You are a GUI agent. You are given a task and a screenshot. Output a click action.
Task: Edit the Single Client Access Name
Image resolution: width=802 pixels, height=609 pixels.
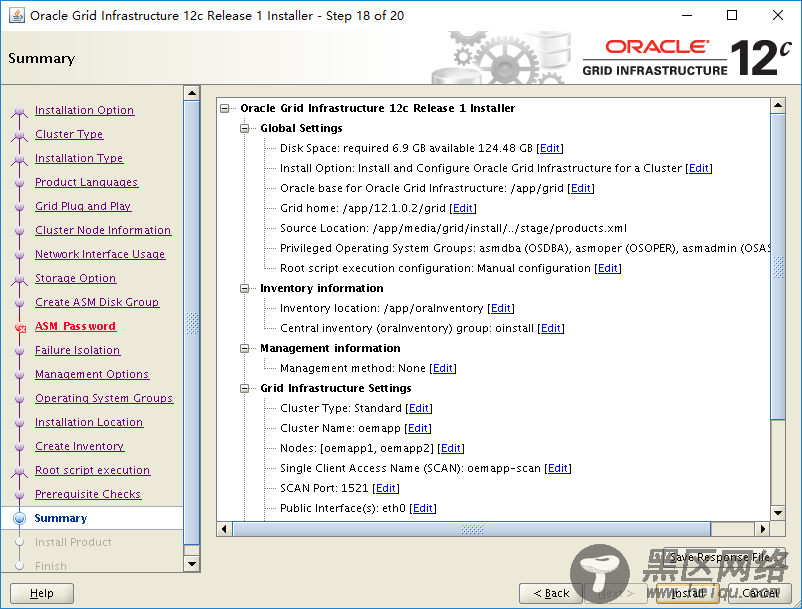point(558,468)
